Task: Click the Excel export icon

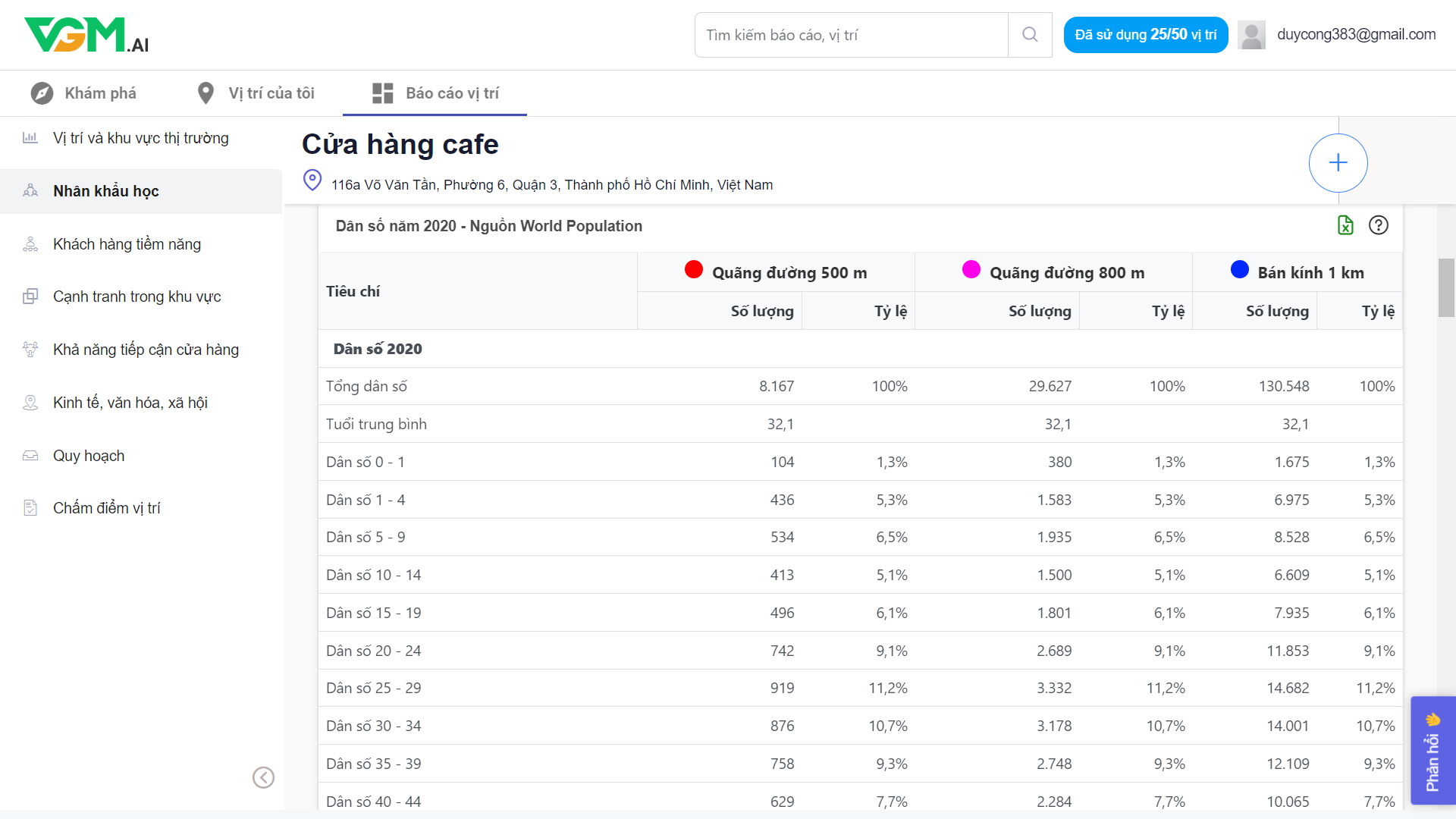Action: (x=1345, y=225)
